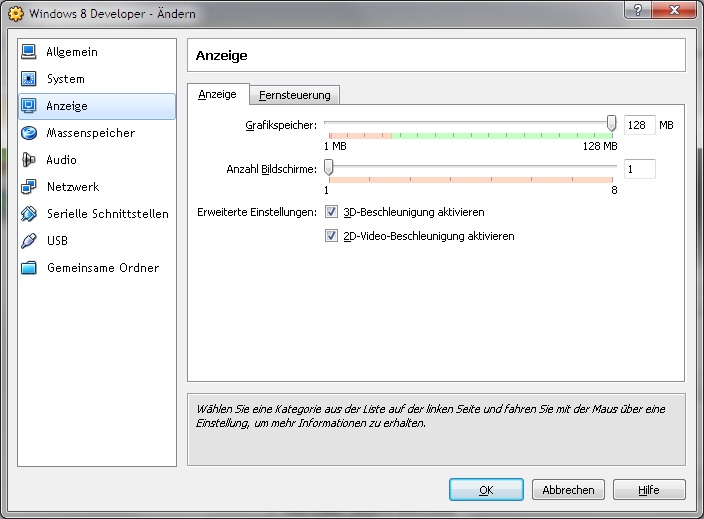Open Netzwerk settings
Viewport: 704px width, 519px height.
[97, 187]
